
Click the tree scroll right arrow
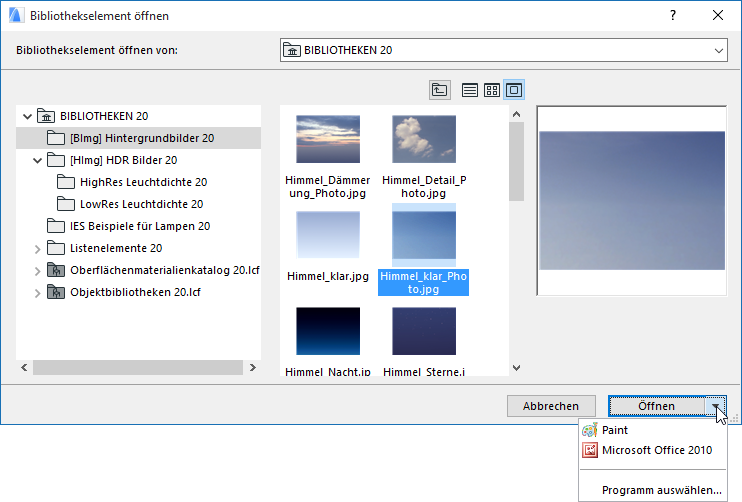click(x=253, y=367)
